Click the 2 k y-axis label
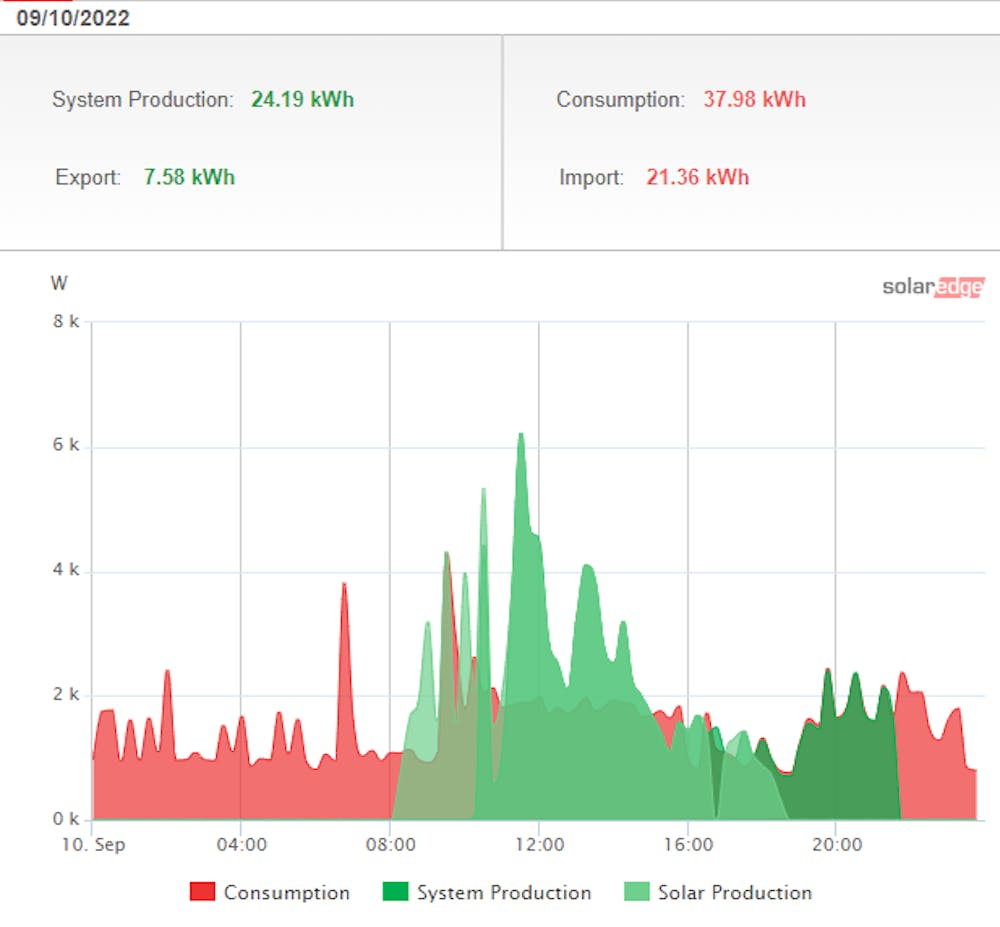Viewport: 1000px width, 927px height. (x=66, y=694)
